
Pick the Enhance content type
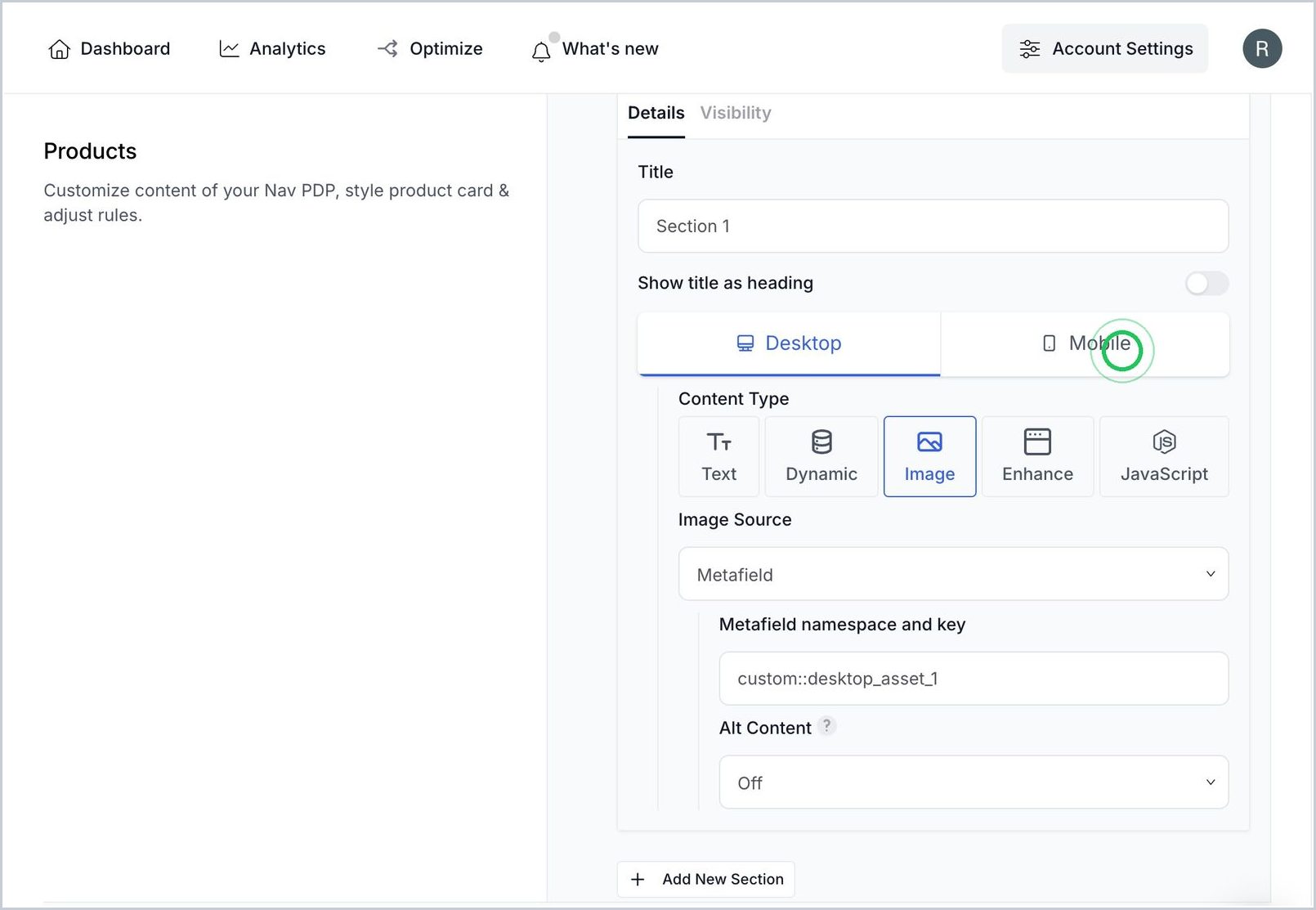(x=1037, y=456)
